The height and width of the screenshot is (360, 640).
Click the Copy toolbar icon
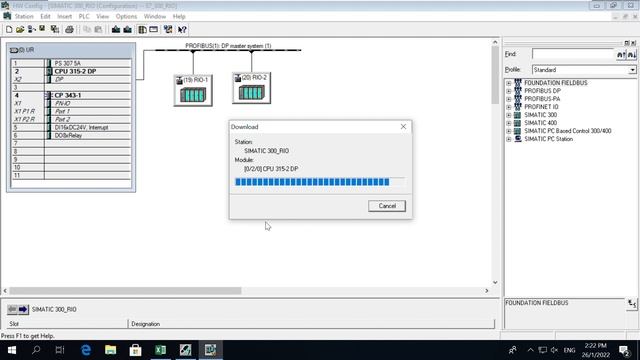click(87, 29)
